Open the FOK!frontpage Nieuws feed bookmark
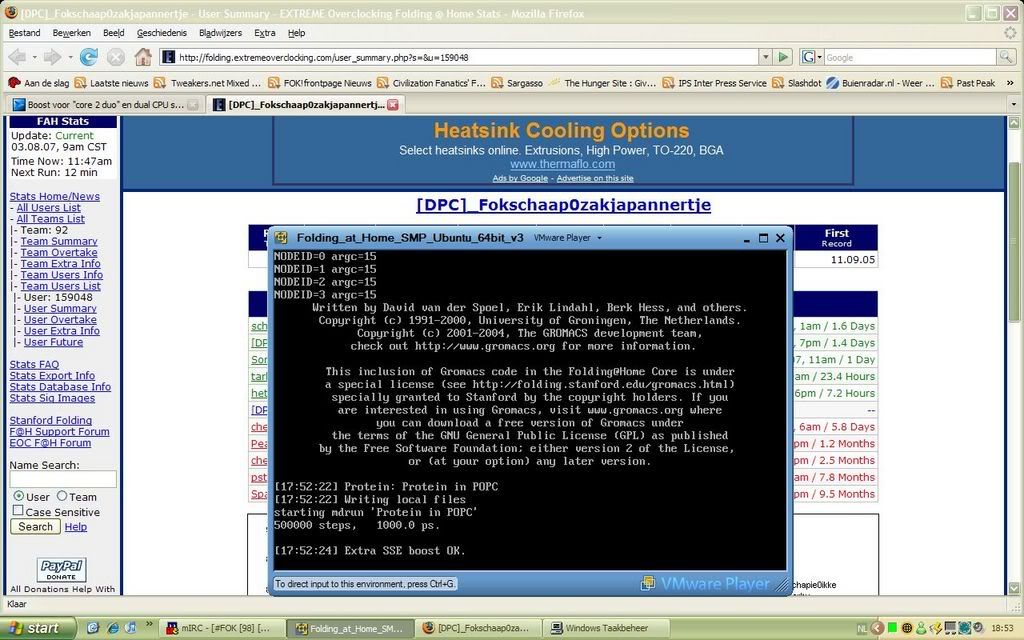The height and width of the screenshot is (640, 1024). pos(319,83)
